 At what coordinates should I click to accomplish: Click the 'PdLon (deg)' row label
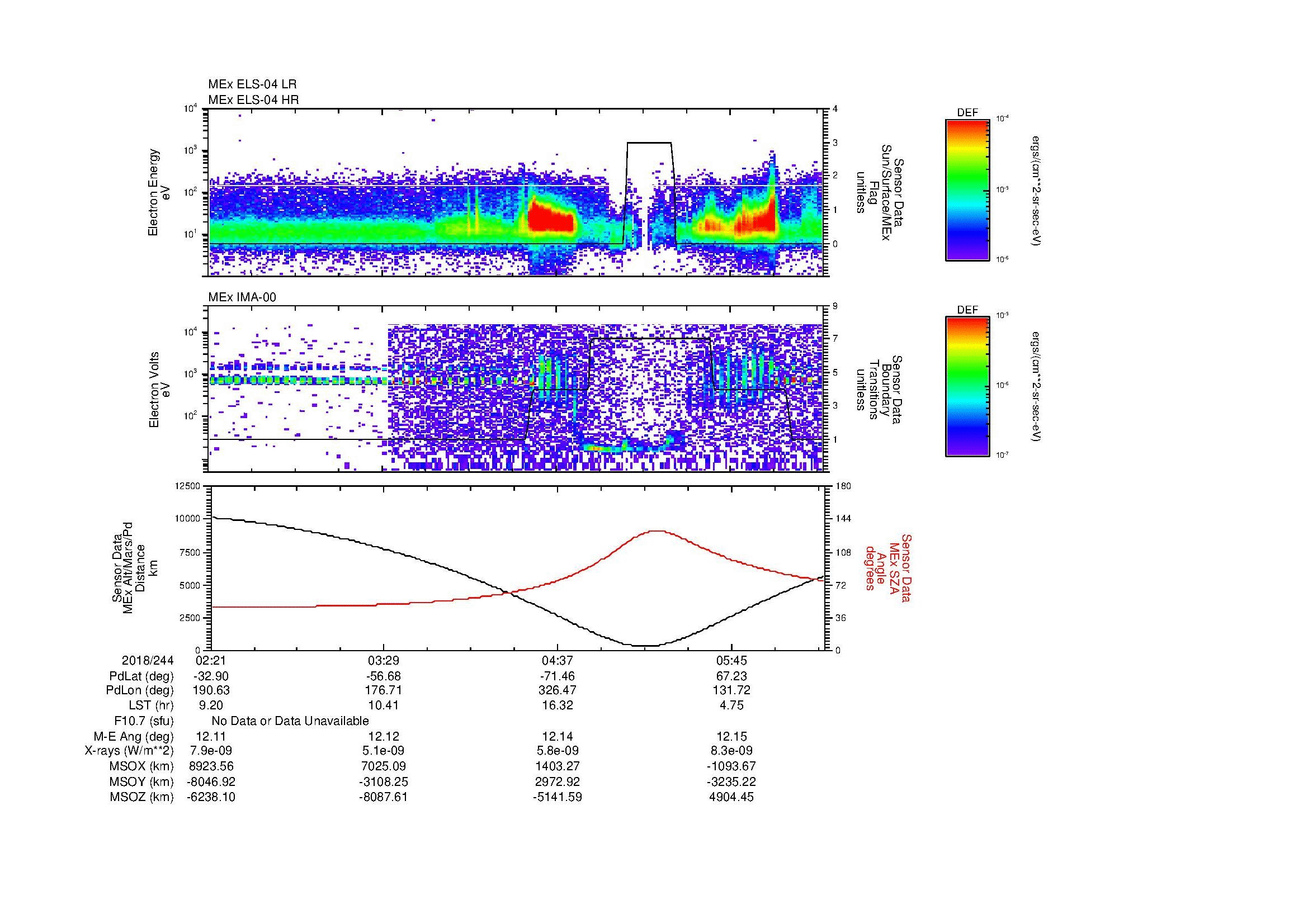click(x=140, y=690)
